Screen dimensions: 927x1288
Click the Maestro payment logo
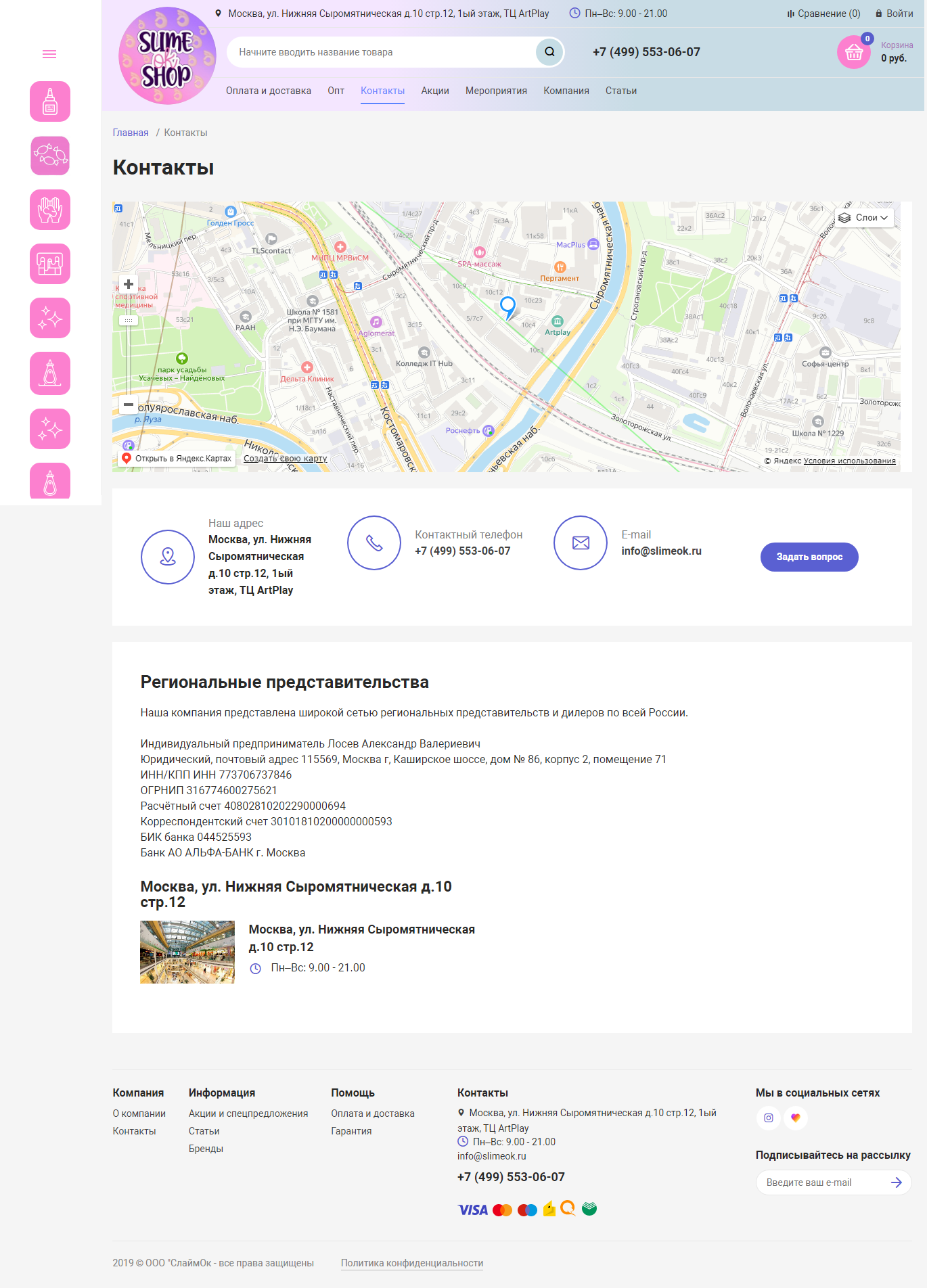point(527,1210)
